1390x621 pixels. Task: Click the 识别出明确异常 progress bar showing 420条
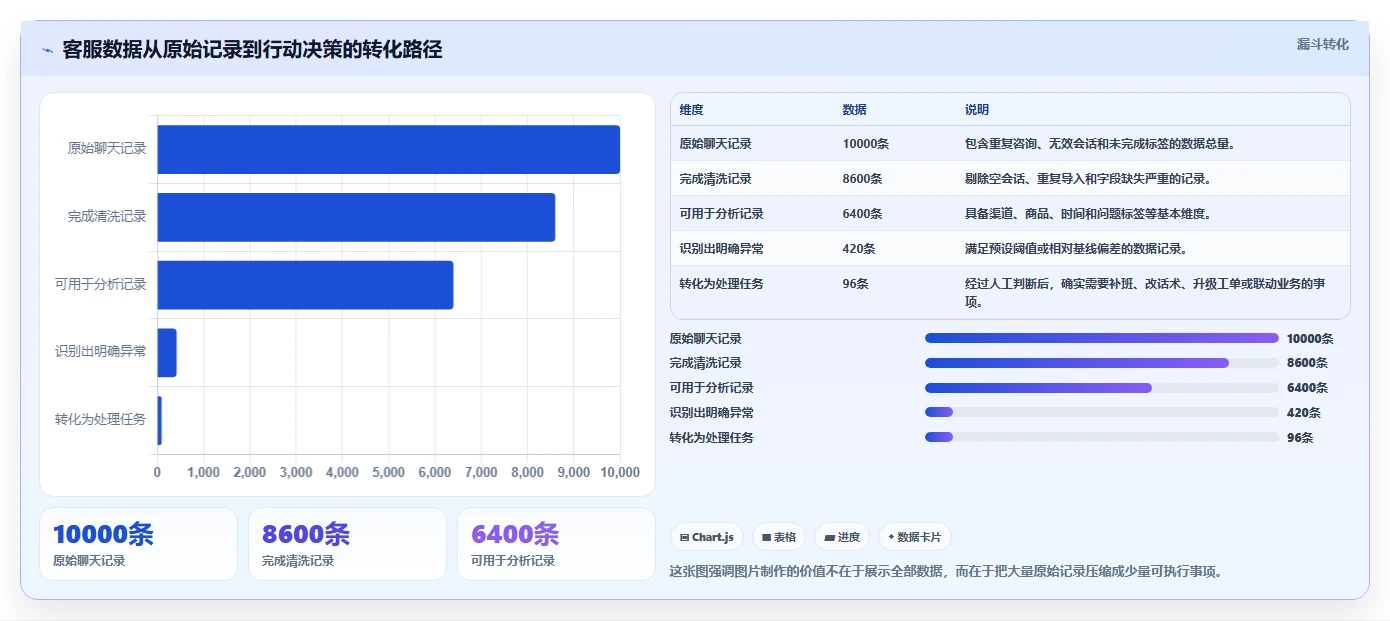pos(1102,412)
